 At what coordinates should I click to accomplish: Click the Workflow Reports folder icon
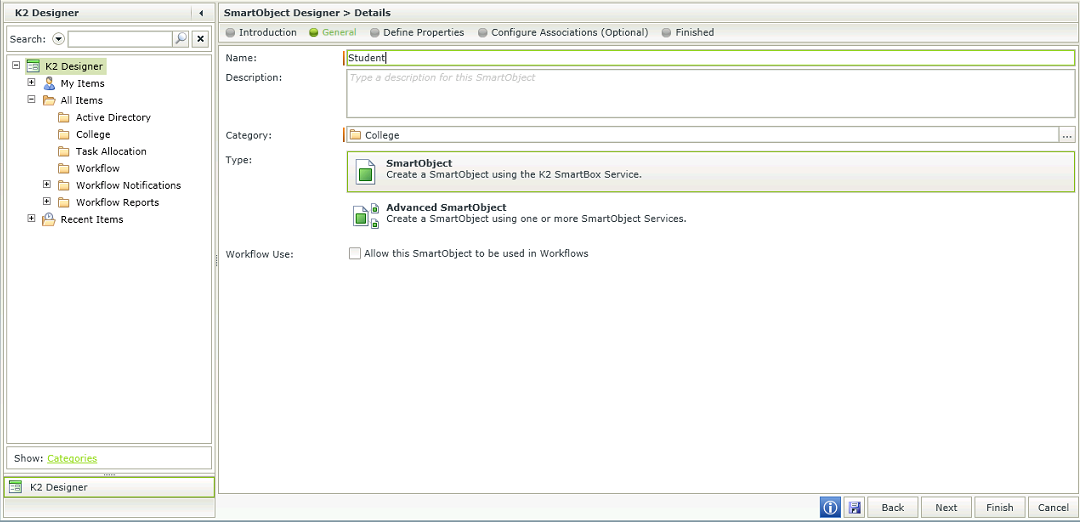coord(64,202)
